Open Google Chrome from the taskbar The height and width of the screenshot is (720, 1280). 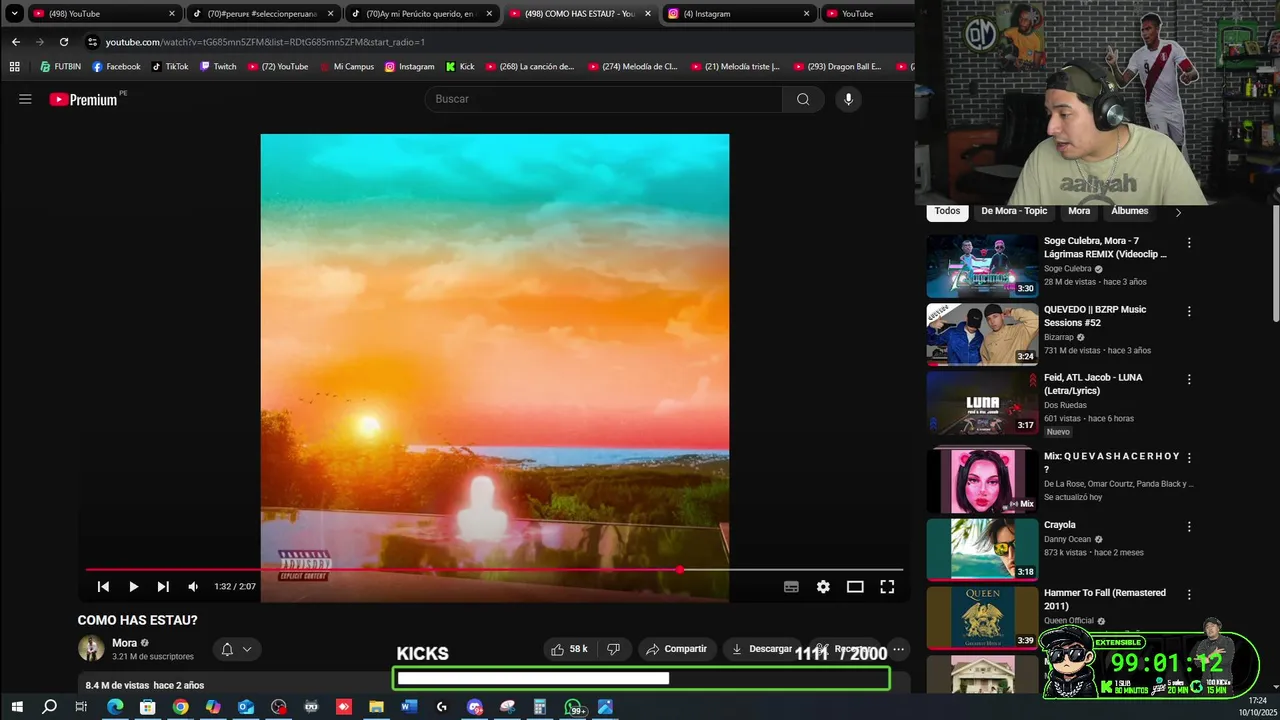(x=180, y=707)
